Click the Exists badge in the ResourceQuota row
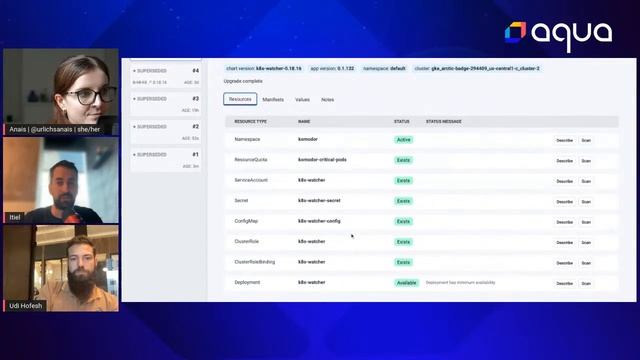 click(403, 160)
